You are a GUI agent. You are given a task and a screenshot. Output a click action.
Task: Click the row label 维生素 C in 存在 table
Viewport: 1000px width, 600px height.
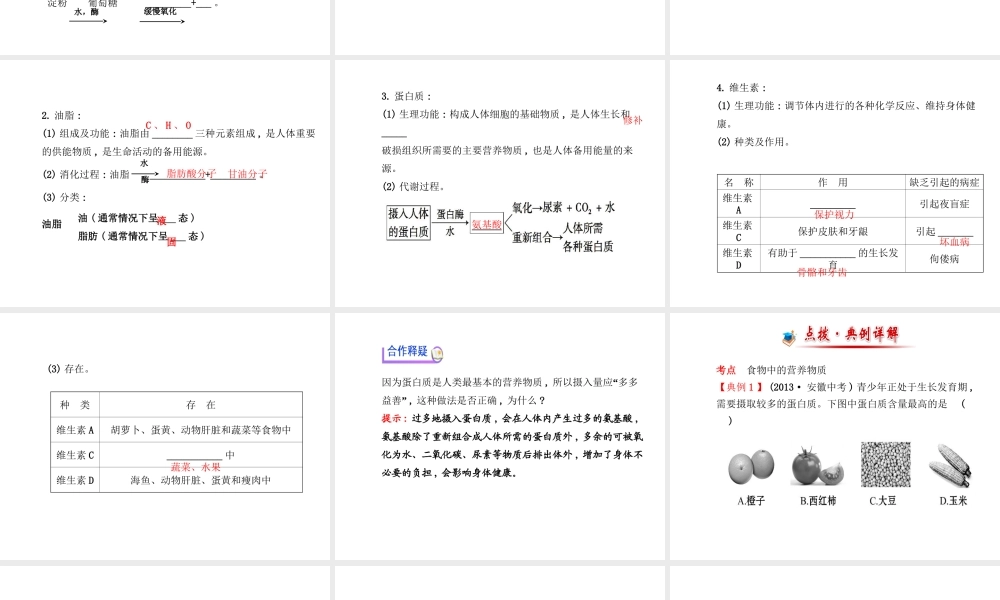(x=75, y=455)
